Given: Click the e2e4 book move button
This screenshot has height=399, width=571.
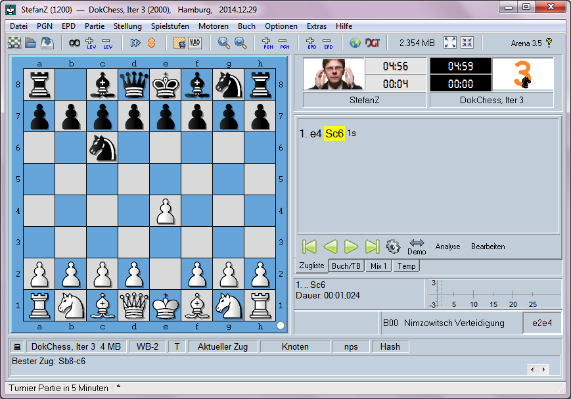Looking at the screenshot, I should pyautogui.click(x=542, y=323).
